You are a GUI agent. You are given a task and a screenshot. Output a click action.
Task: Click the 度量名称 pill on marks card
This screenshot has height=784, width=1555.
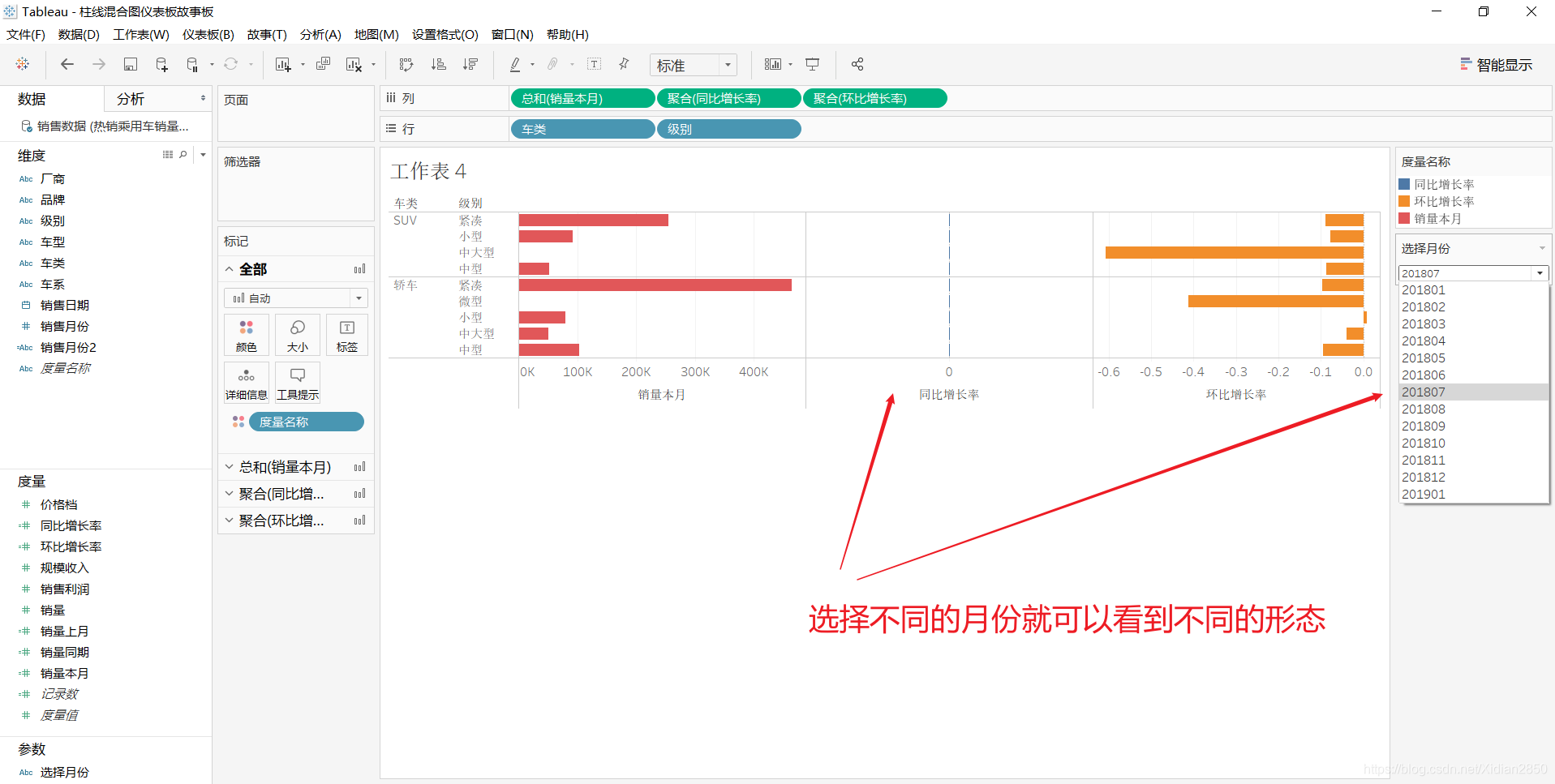307,422
